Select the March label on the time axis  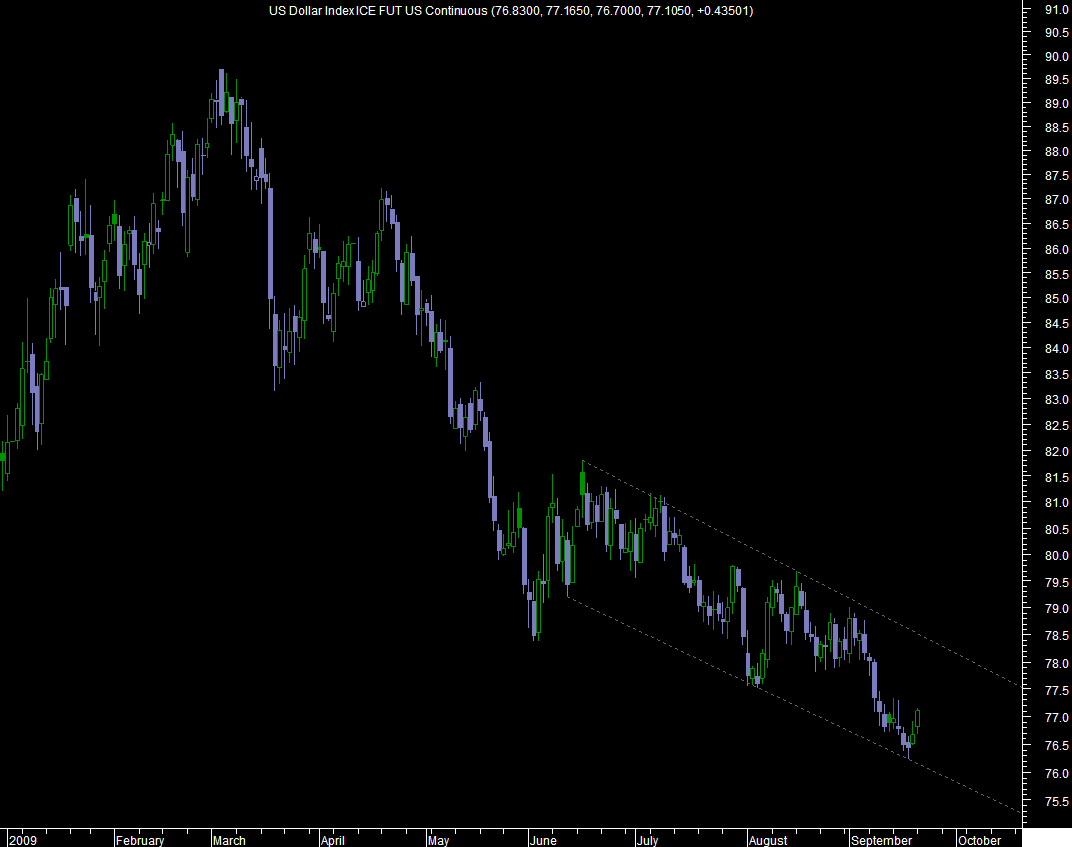(x=229, y=840)
